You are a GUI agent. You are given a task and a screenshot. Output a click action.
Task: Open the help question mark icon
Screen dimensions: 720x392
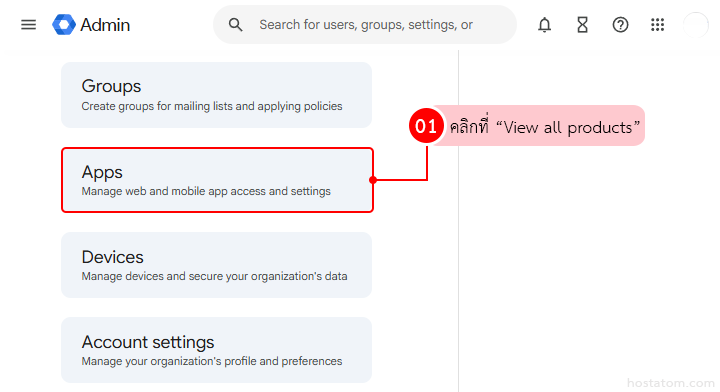point(620,25)
